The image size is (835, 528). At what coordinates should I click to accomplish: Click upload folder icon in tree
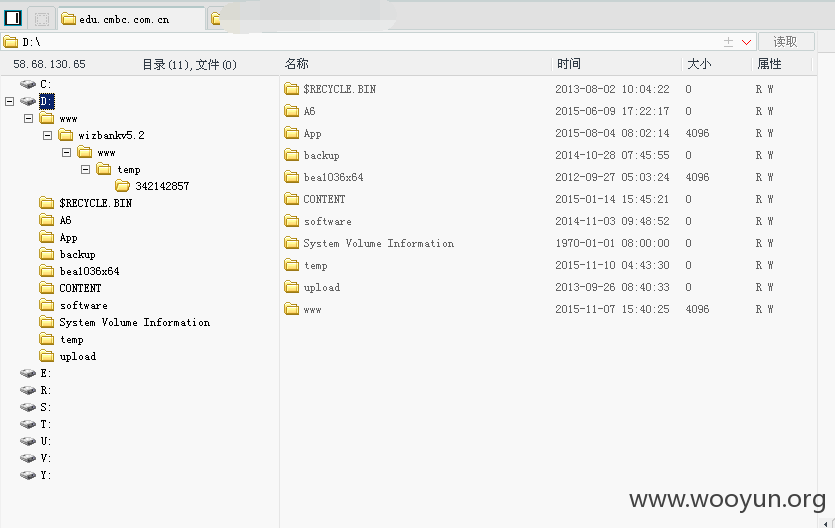click(x=47, y=356)
